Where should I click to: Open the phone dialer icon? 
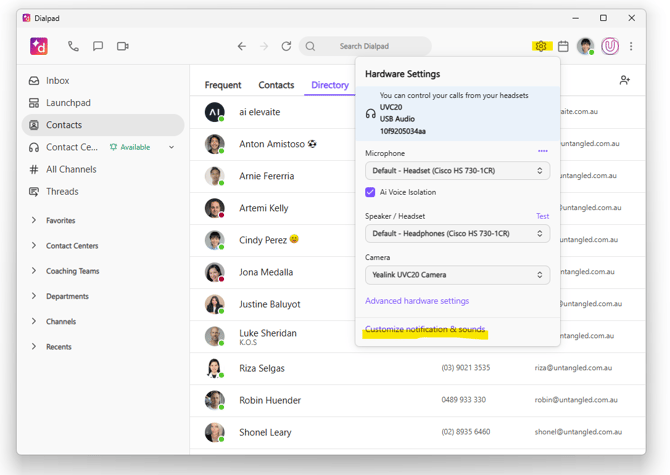[x=73, y=46]
